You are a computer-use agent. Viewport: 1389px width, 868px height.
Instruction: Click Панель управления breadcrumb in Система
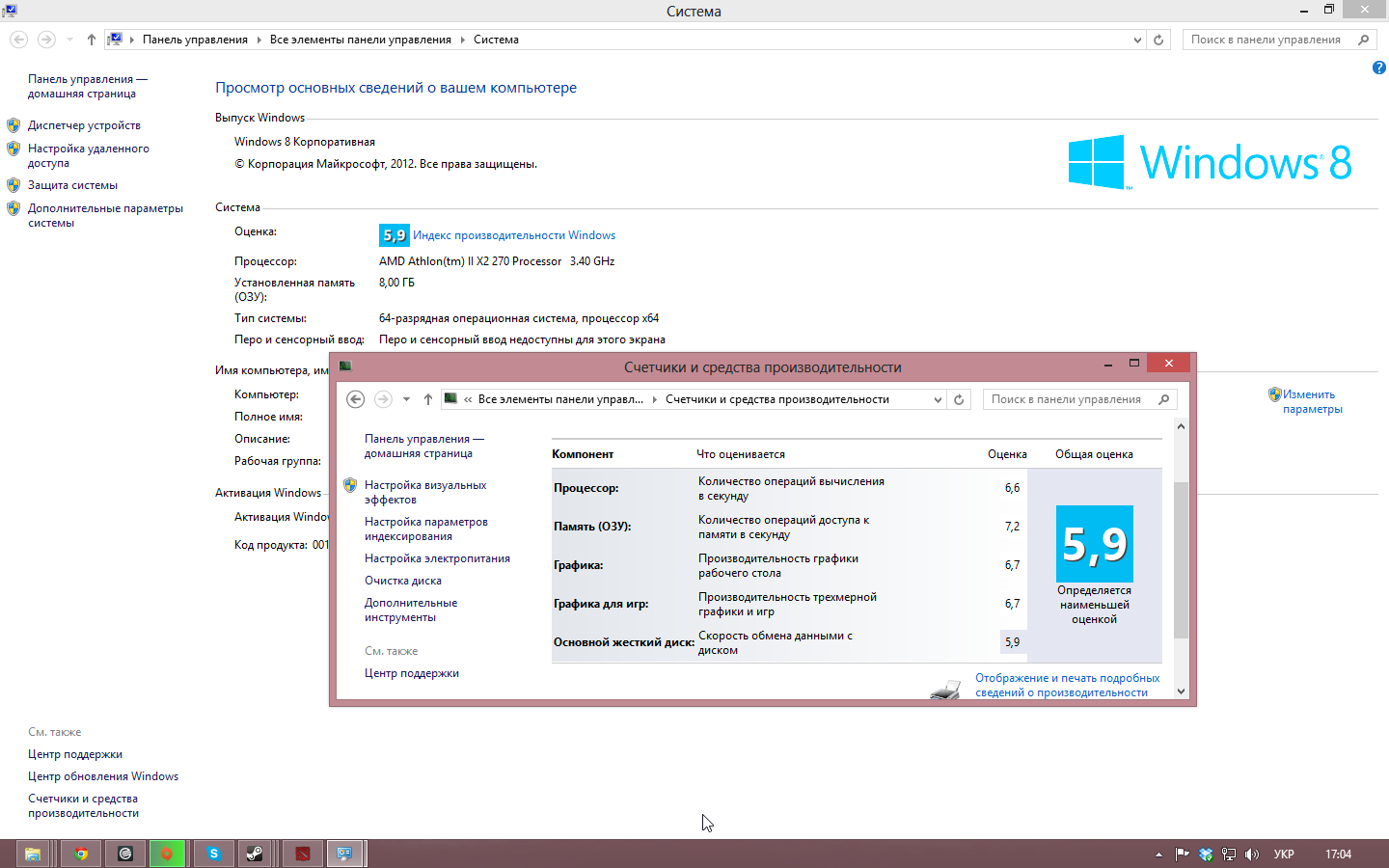(x=195, y=40)
